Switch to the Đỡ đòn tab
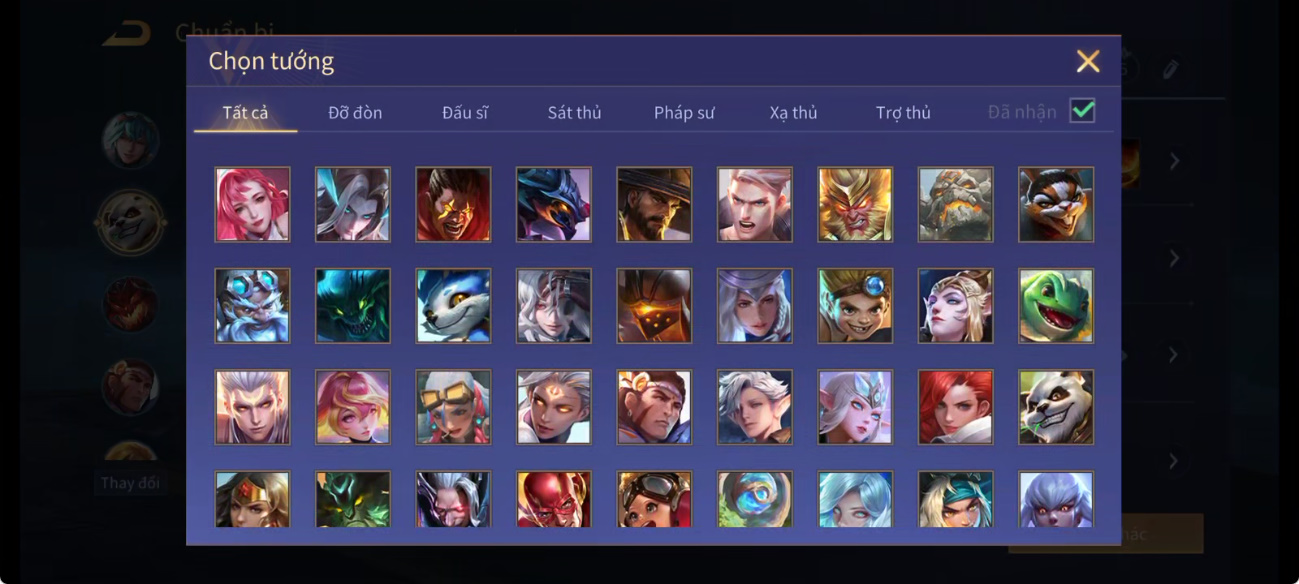1299x584 pixels. (355, 113)
